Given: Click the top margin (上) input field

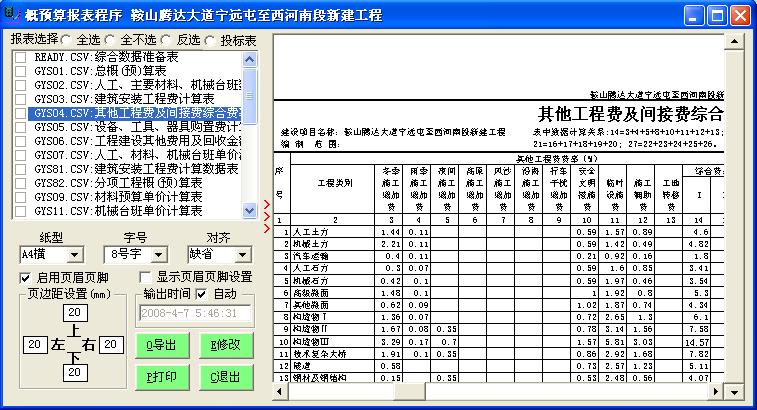Looking at the screenshot, I should 75,312.
